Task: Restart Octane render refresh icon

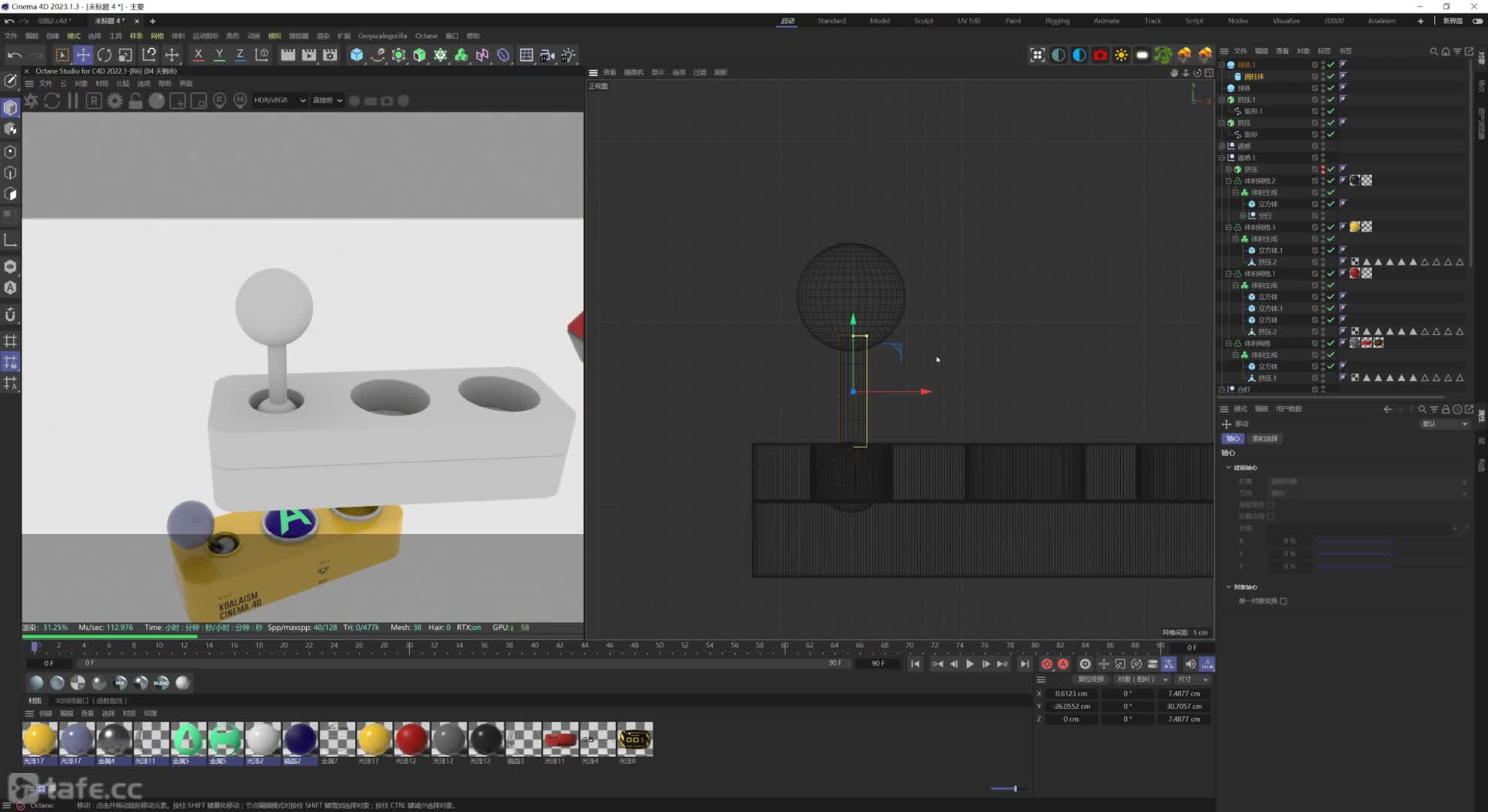Action: point(52,101)
